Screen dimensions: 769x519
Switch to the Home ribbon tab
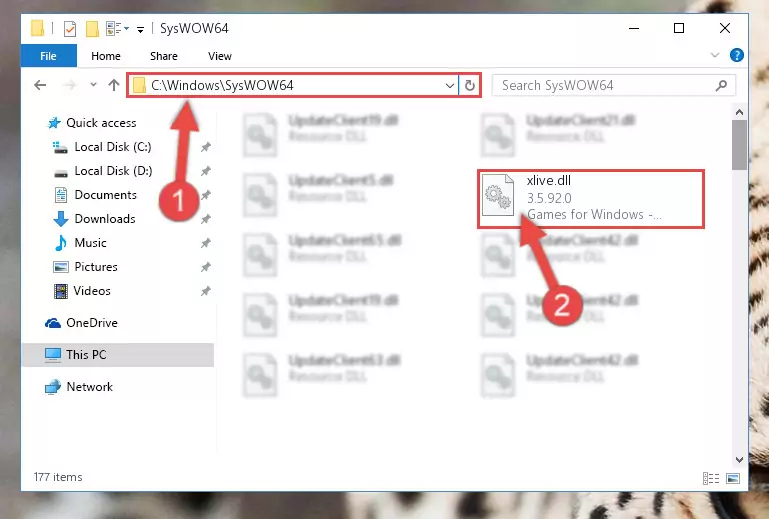(x=106, y=56)
